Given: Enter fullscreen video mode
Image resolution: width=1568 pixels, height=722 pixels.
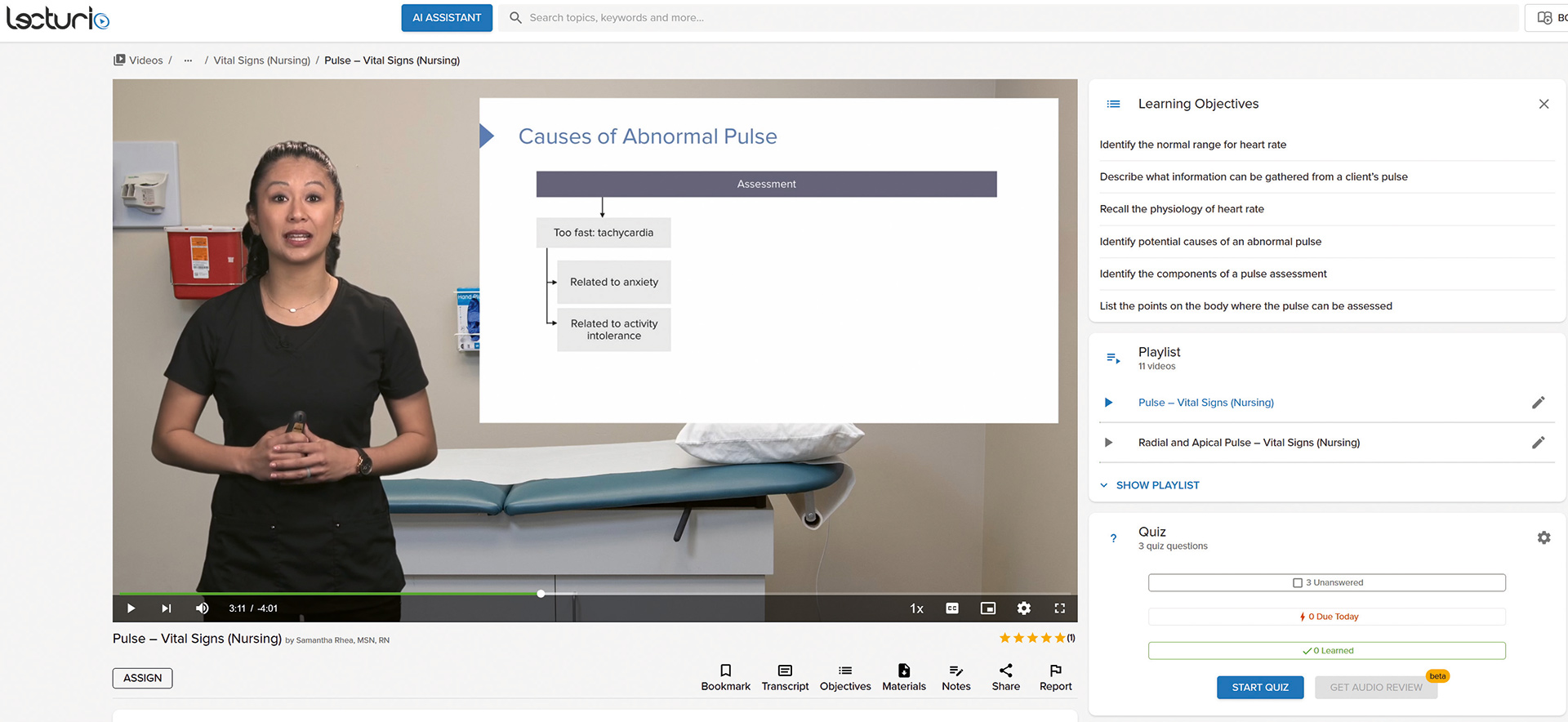Looking at the screenshot, I should (x=1060, y=608).
